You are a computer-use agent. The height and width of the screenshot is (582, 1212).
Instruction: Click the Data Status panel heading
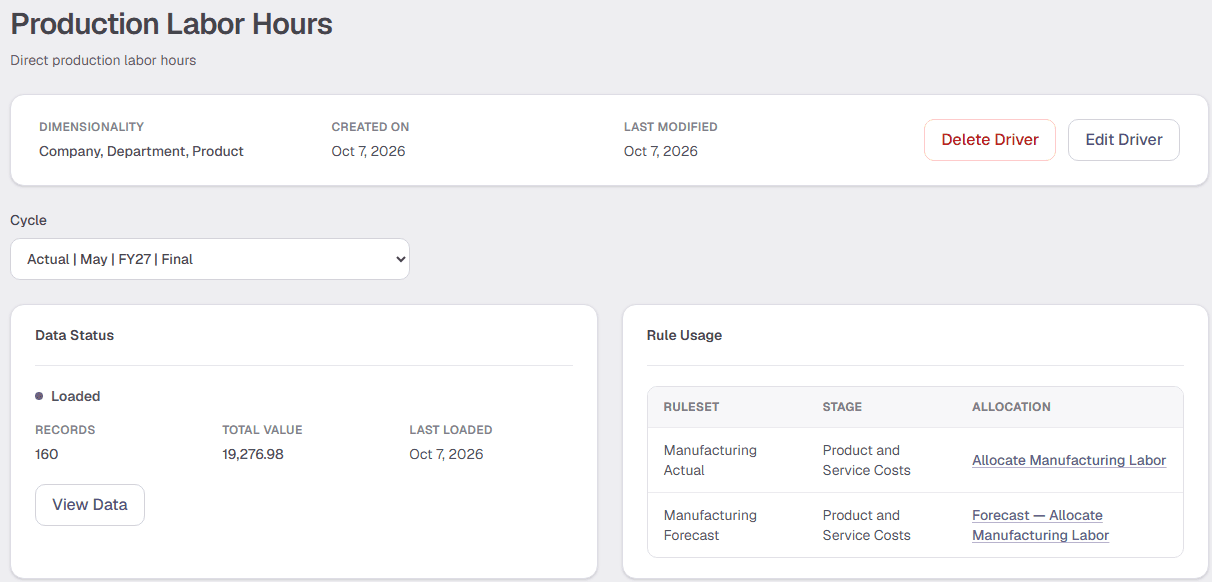pyautogui.click(x=74, y=335)
